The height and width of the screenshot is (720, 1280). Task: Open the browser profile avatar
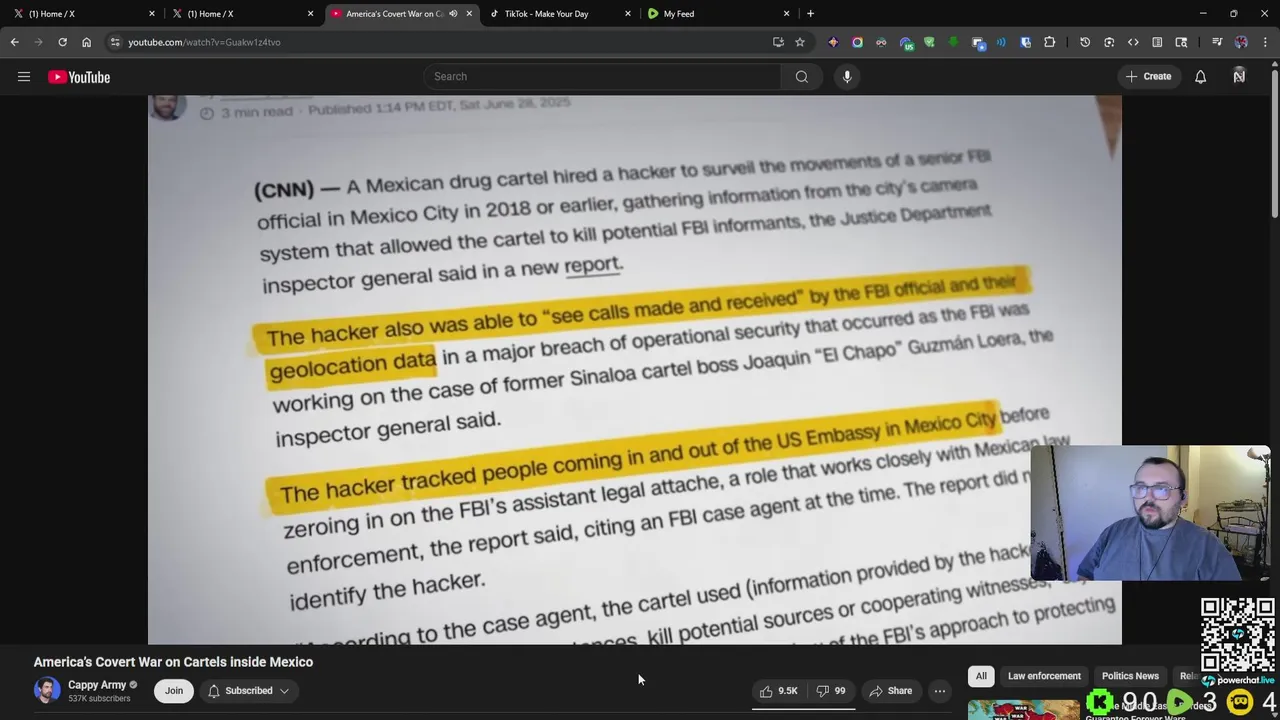click(1241, 42)
